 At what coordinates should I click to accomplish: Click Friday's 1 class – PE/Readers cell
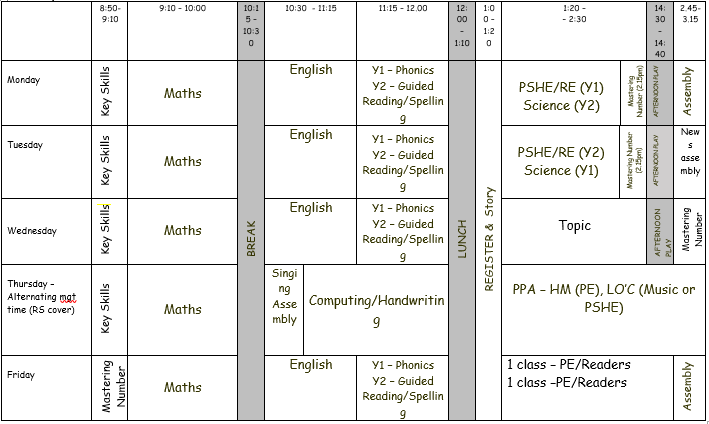pyautogui.click(x=587, y=388)
